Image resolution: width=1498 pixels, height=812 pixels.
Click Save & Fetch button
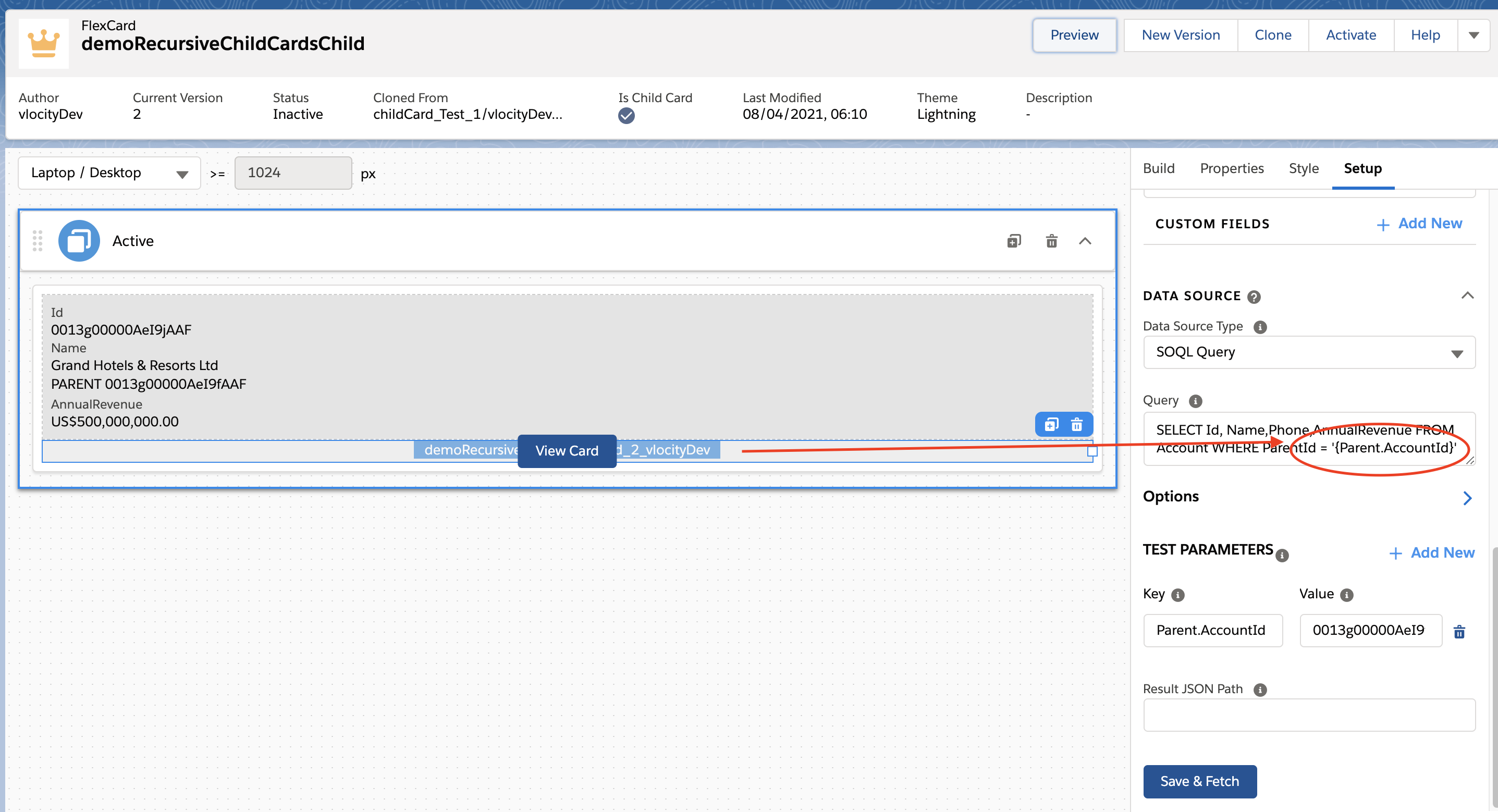pyautogui.click(x=1199, y=781)
